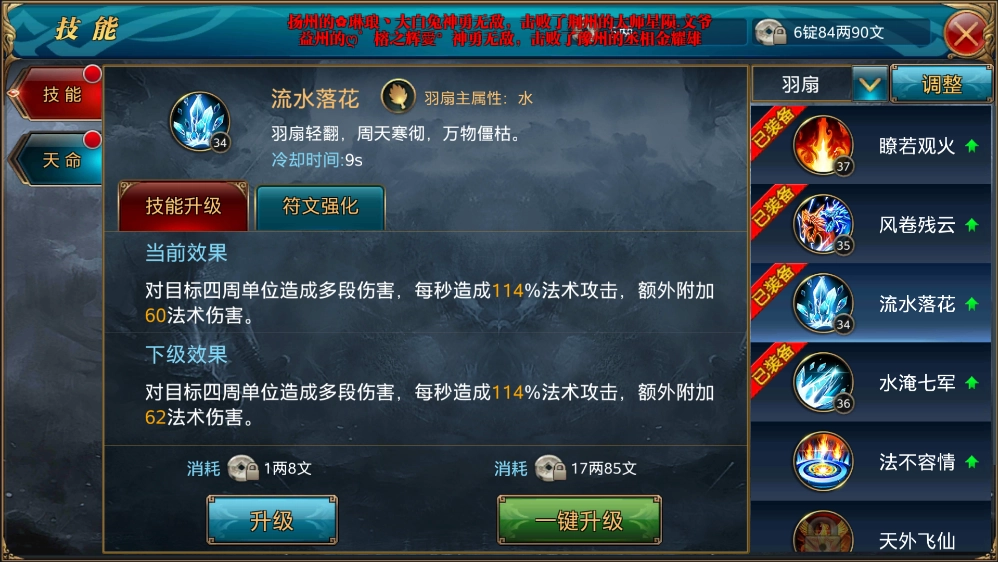Click green upgrade arrow next to 瞭若观火
The image size is (998, 562).
tap(971, 146)
